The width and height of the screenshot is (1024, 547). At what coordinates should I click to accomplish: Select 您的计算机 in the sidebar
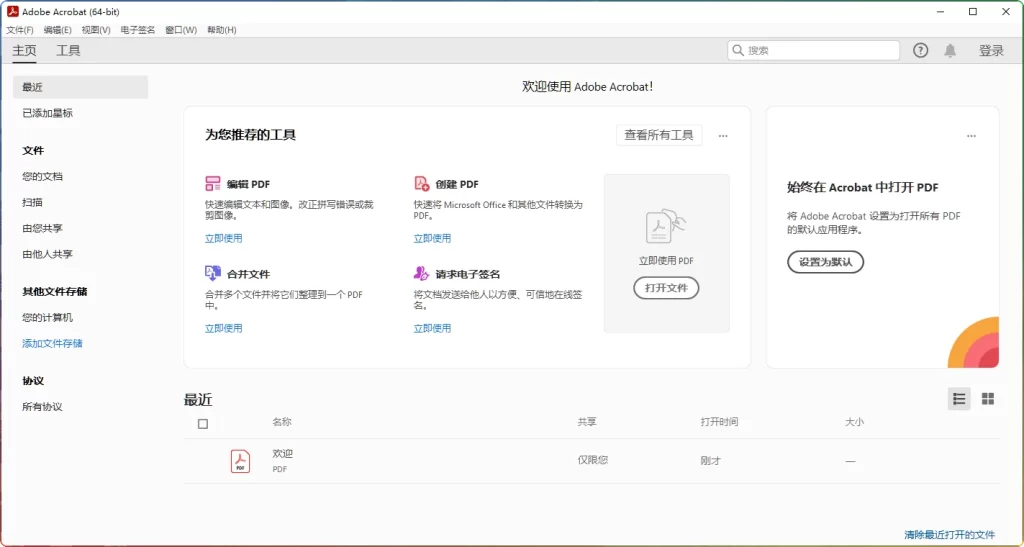(48, 318)
